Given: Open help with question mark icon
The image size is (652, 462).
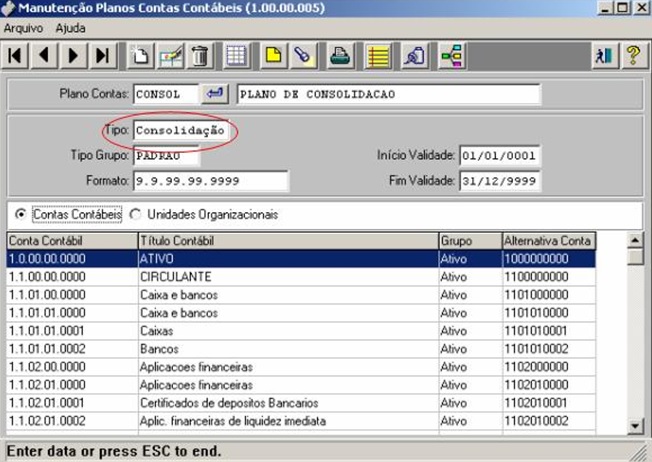Looking at the screenshot, I should pyautogui.click(x=634, y=55).
